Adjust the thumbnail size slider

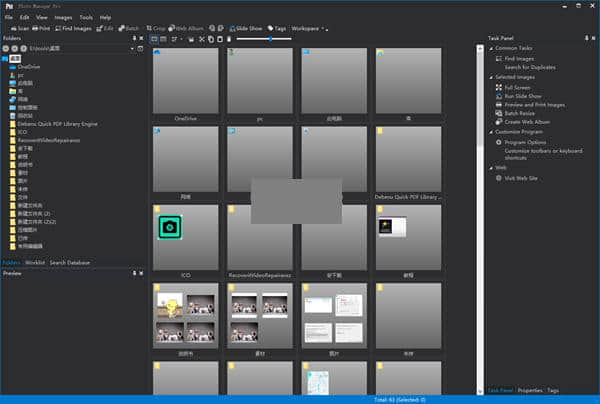(x=268, y=38)
